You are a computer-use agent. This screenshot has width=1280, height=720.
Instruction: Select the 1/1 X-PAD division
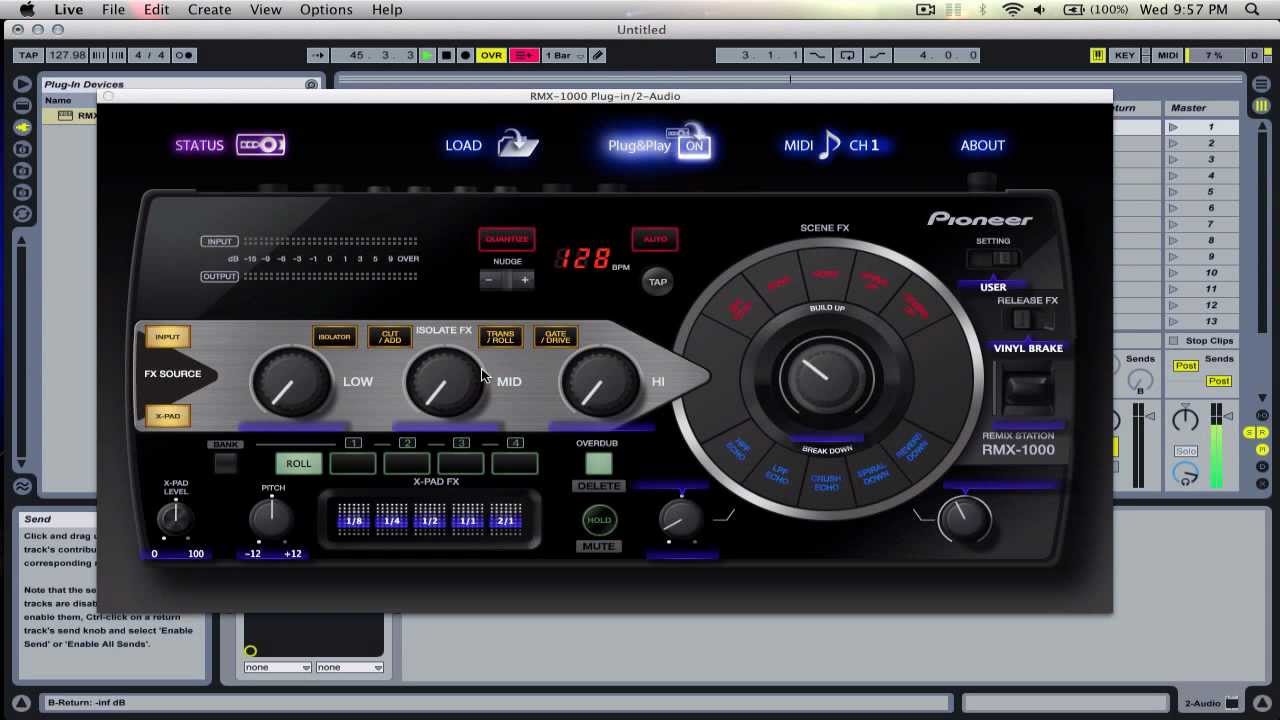point(467,520)
